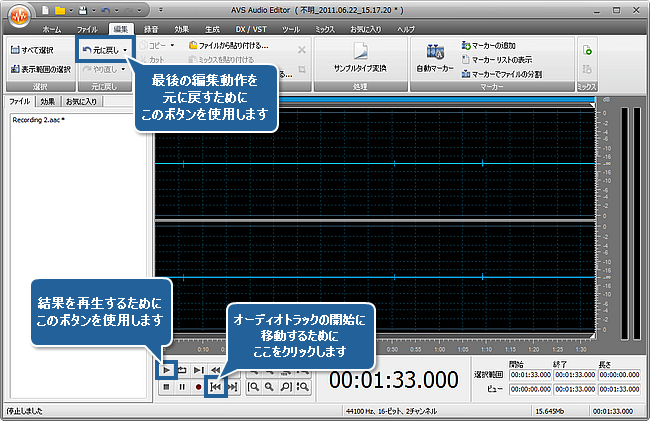The width and height of the screenshot is (650, 421).
Task: Expand the コピー dropdown arrow
Action: tap(172, 45)
